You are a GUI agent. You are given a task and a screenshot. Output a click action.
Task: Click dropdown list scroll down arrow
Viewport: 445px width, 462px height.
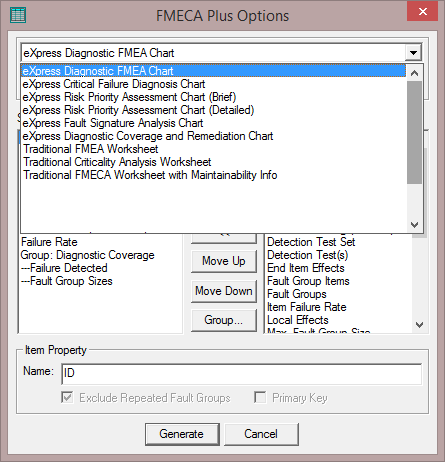point(414,225)
